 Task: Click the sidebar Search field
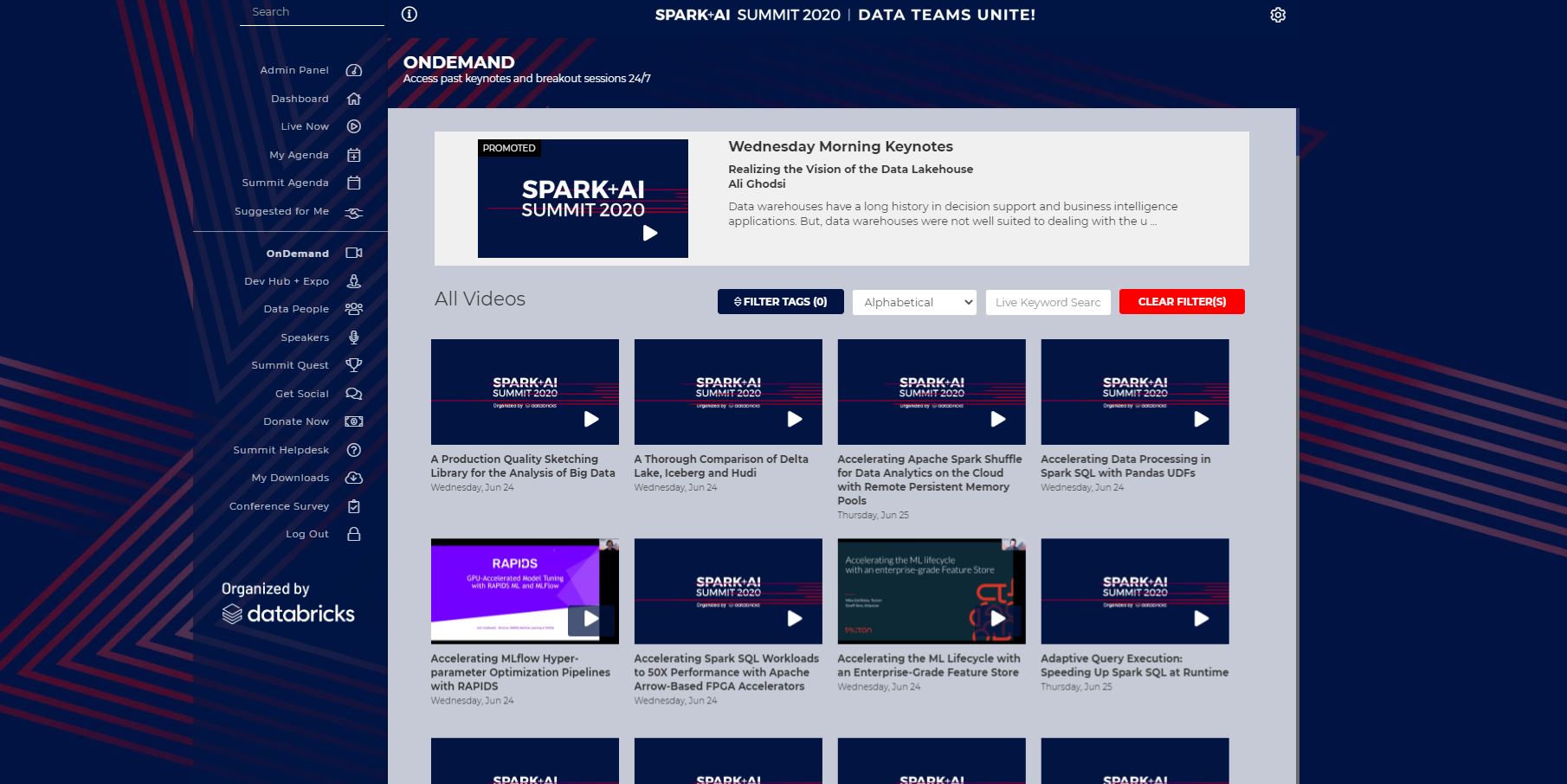(312, 12)
